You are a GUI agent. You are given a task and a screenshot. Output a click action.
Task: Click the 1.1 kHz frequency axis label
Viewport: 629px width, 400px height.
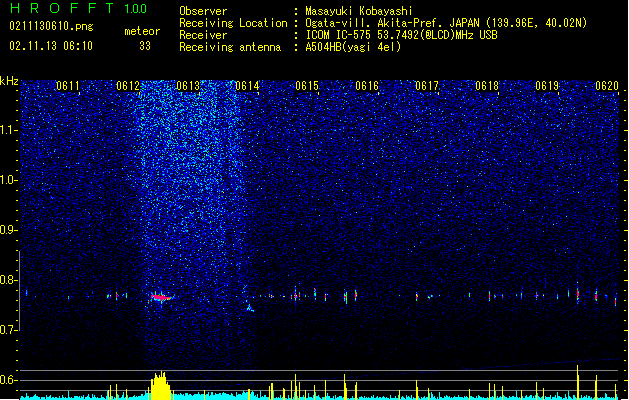click(x=9, y=130)
